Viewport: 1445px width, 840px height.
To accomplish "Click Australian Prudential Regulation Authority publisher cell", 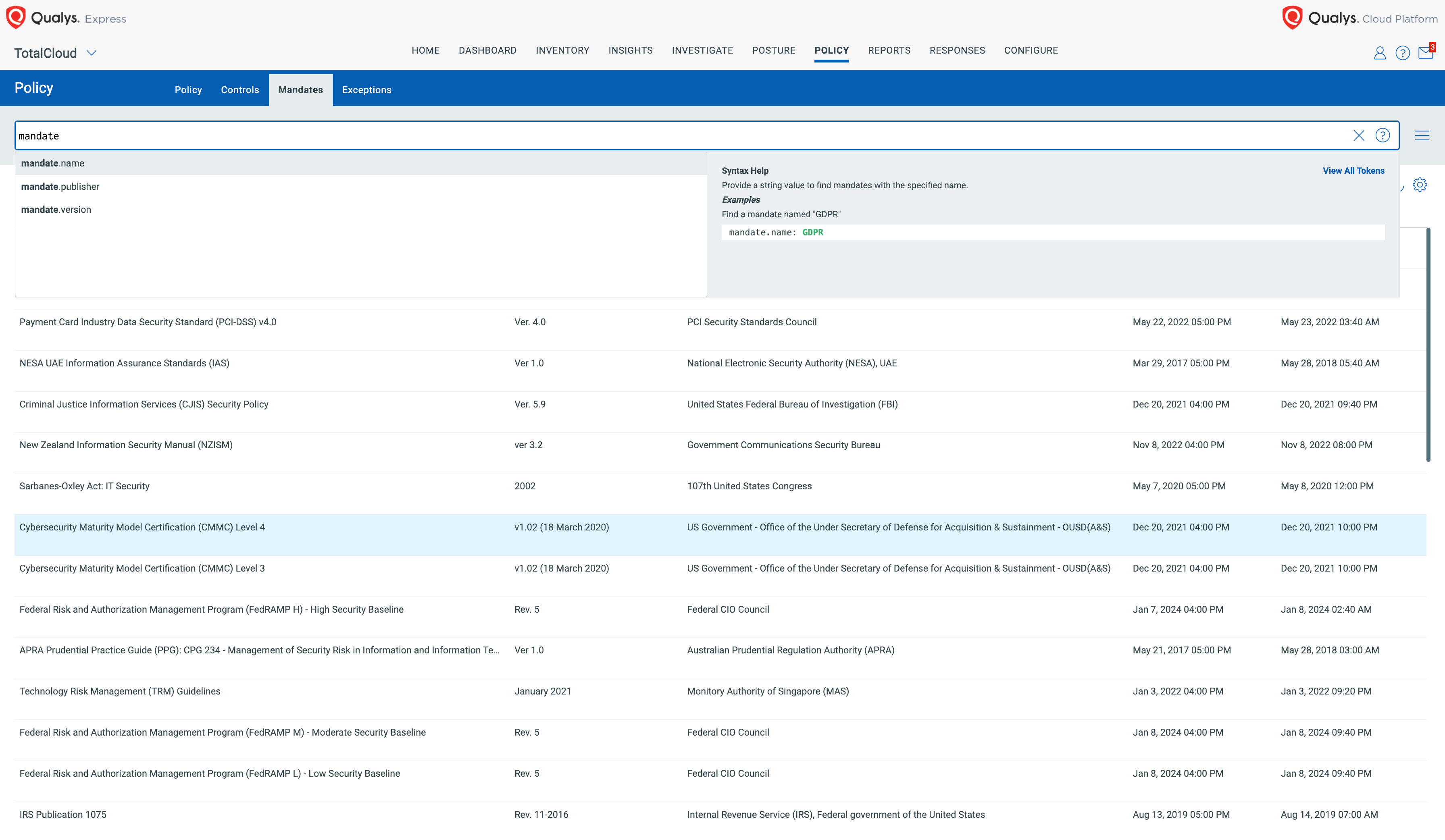I will tap(791, 650).
